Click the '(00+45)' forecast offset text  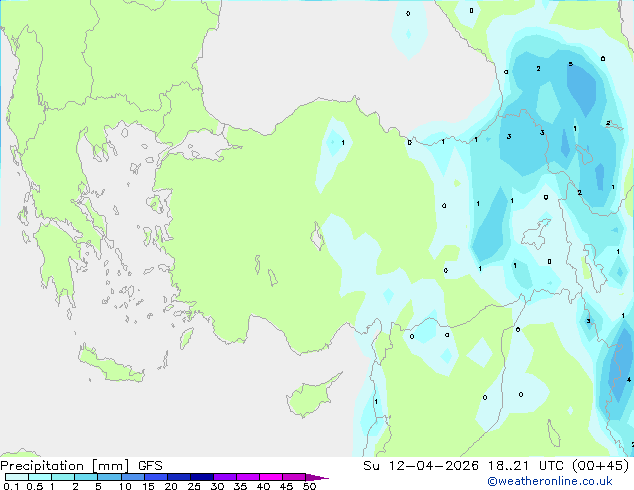[600, 466]
